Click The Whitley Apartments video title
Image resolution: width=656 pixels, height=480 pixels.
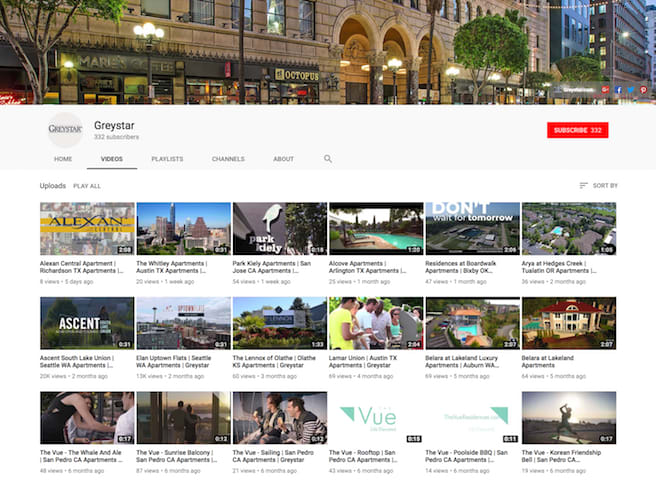[x=172, y=267]
